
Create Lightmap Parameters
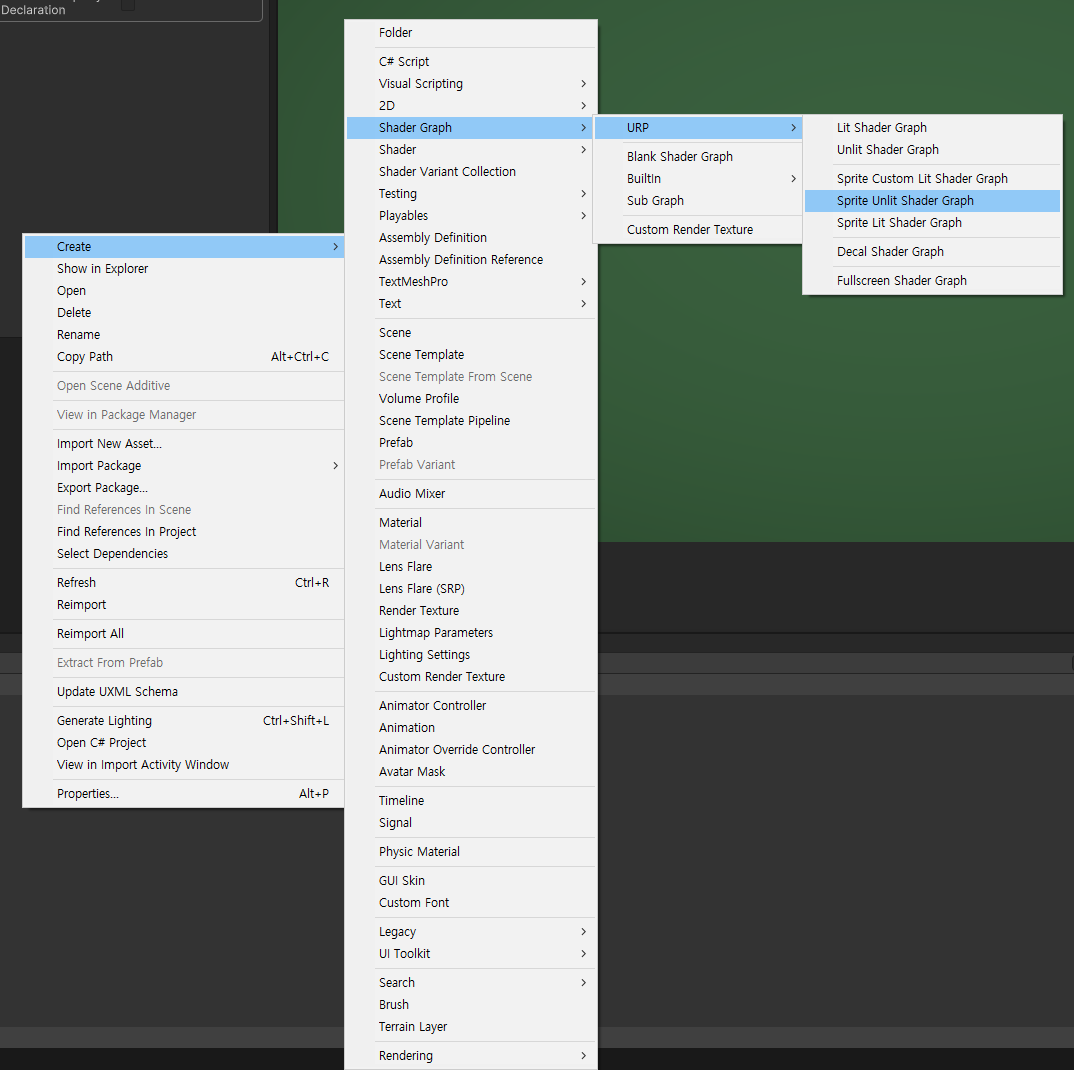[x=471, y=633]
